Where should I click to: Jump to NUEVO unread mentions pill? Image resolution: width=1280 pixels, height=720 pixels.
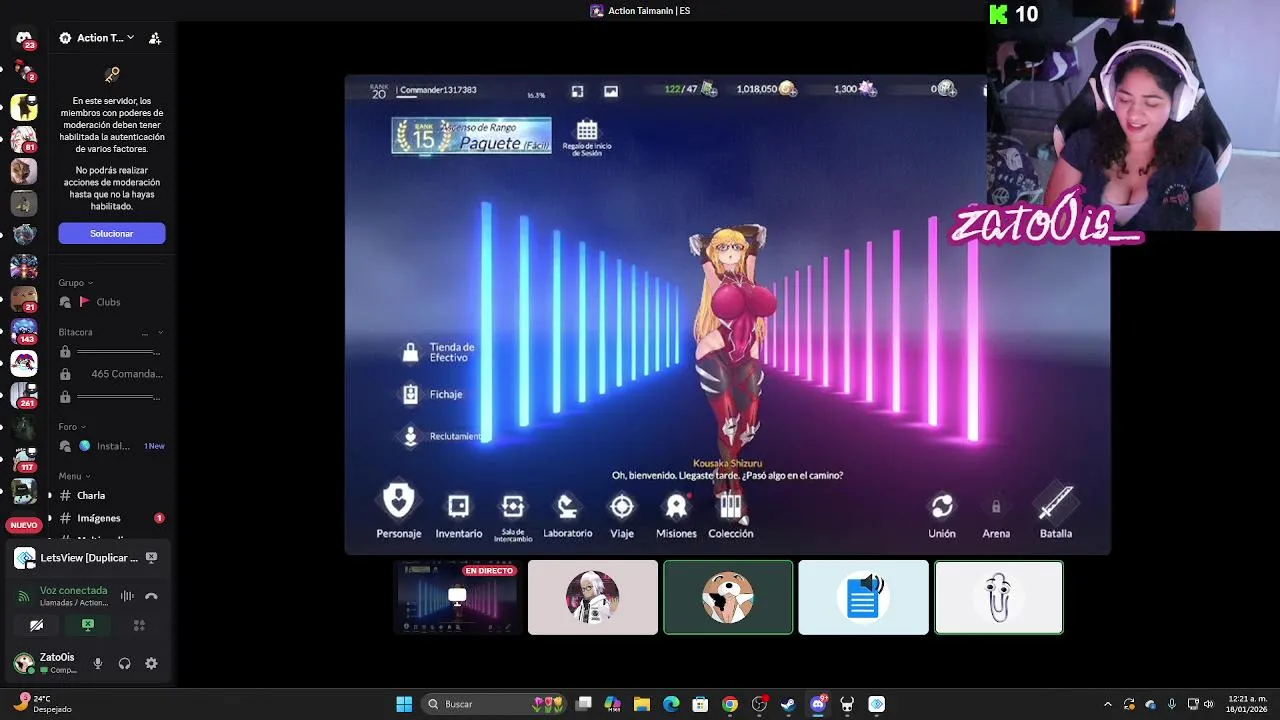pos(24,525)
